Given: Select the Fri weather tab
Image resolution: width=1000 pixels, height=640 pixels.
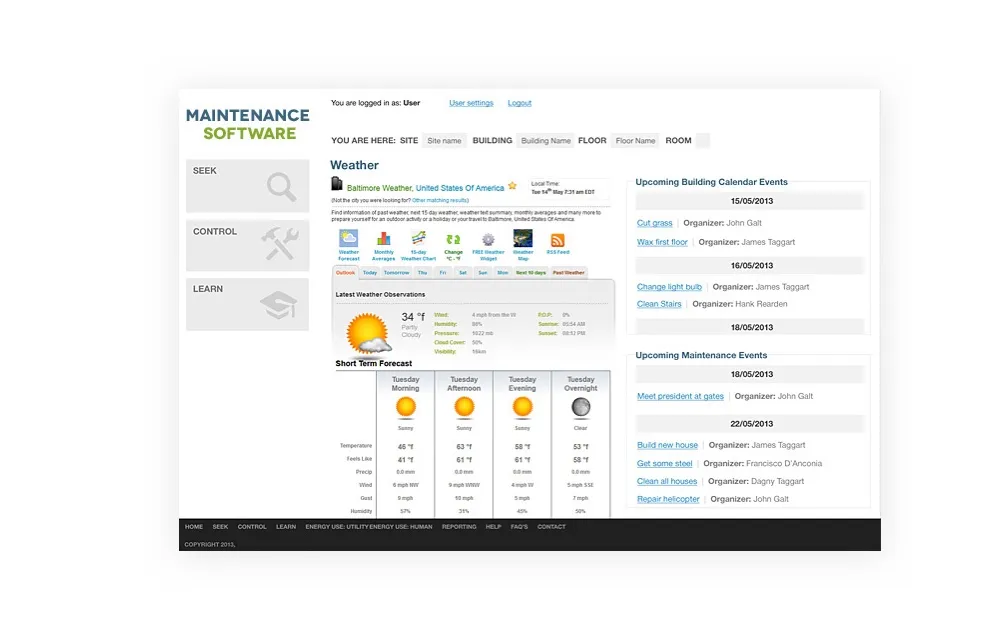Looking at the screenshot, I should [x=443, y=273].
